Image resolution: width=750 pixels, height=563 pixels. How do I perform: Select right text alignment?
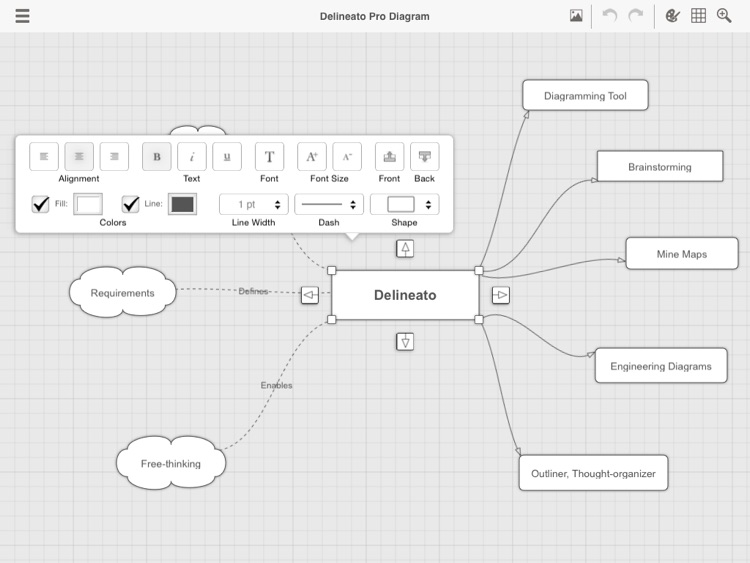[x=114, y=156]
